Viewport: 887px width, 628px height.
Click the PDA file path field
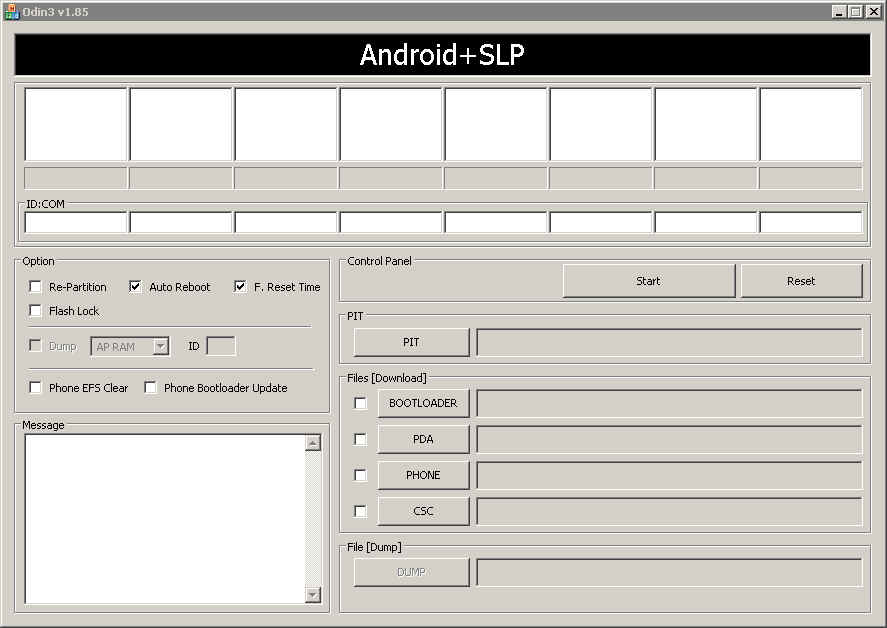click(x=669, y=439)
